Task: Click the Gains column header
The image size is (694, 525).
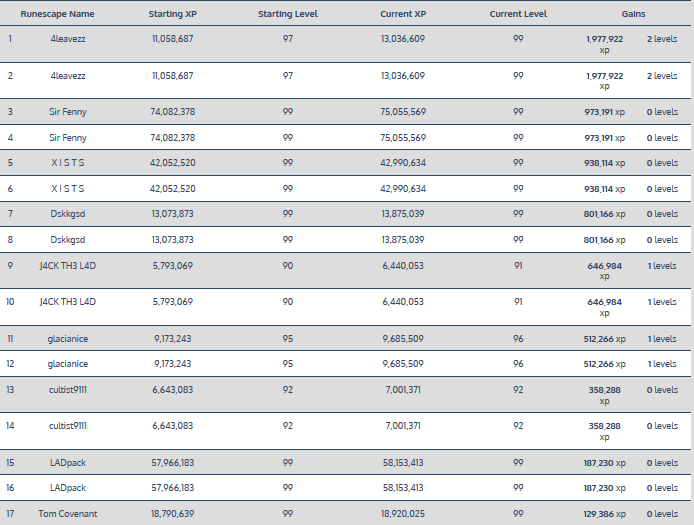Action: click(x=633, y=15)
